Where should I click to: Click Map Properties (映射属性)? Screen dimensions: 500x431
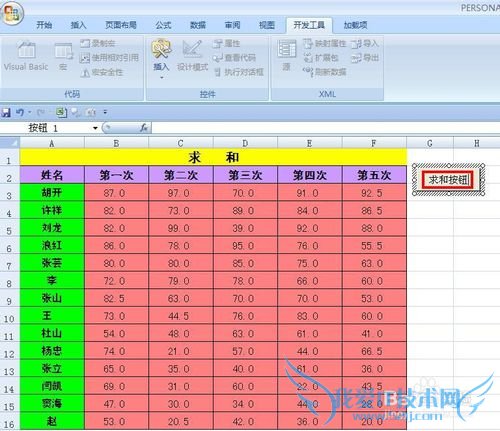(324, 43)
